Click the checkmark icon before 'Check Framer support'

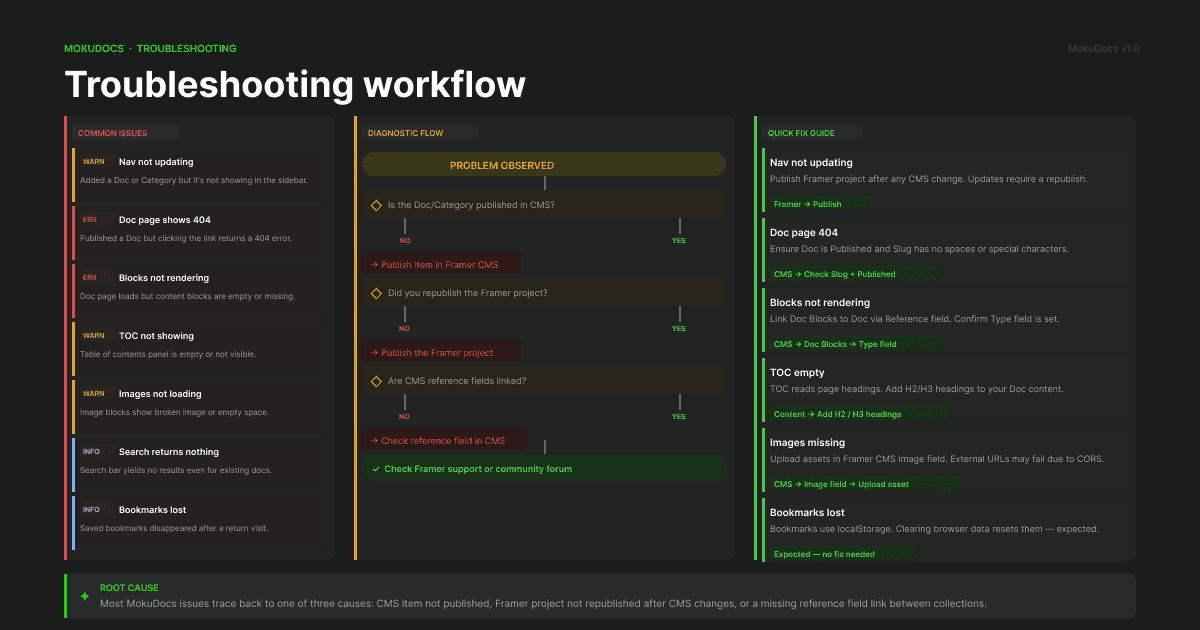(376, 469)
